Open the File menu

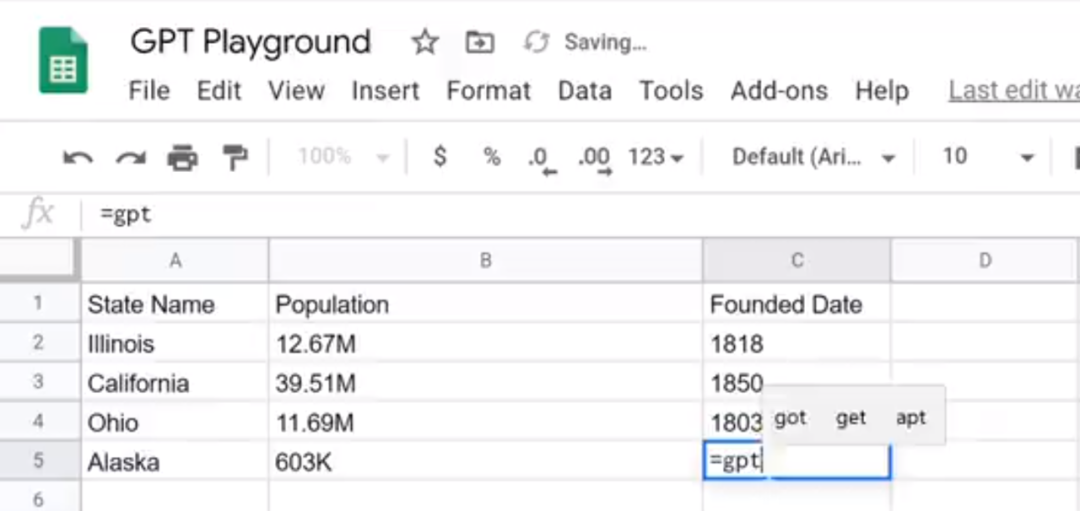pyautogui.click(x=149, y=91)
